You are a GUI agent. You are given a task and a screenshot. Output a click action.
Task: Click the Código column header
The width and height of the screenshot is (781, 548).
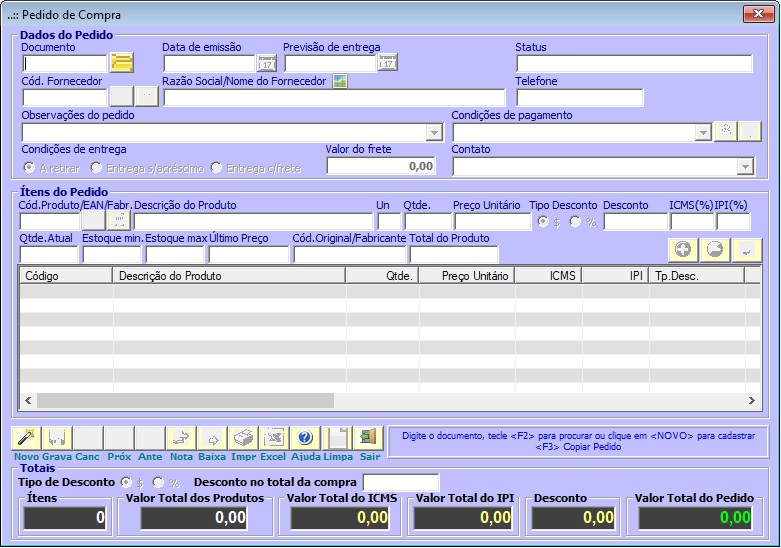66,275
